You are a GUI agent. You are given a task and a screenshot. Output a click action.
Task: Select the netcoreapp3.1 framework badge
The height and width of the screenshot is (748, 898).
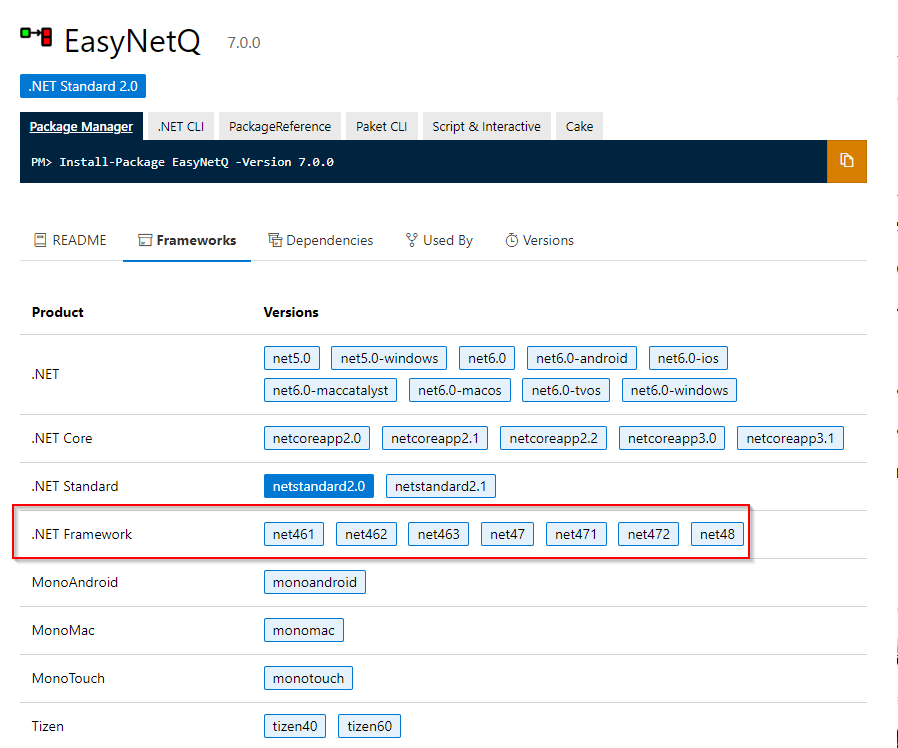pyautogui.click(x=790, y=437)
